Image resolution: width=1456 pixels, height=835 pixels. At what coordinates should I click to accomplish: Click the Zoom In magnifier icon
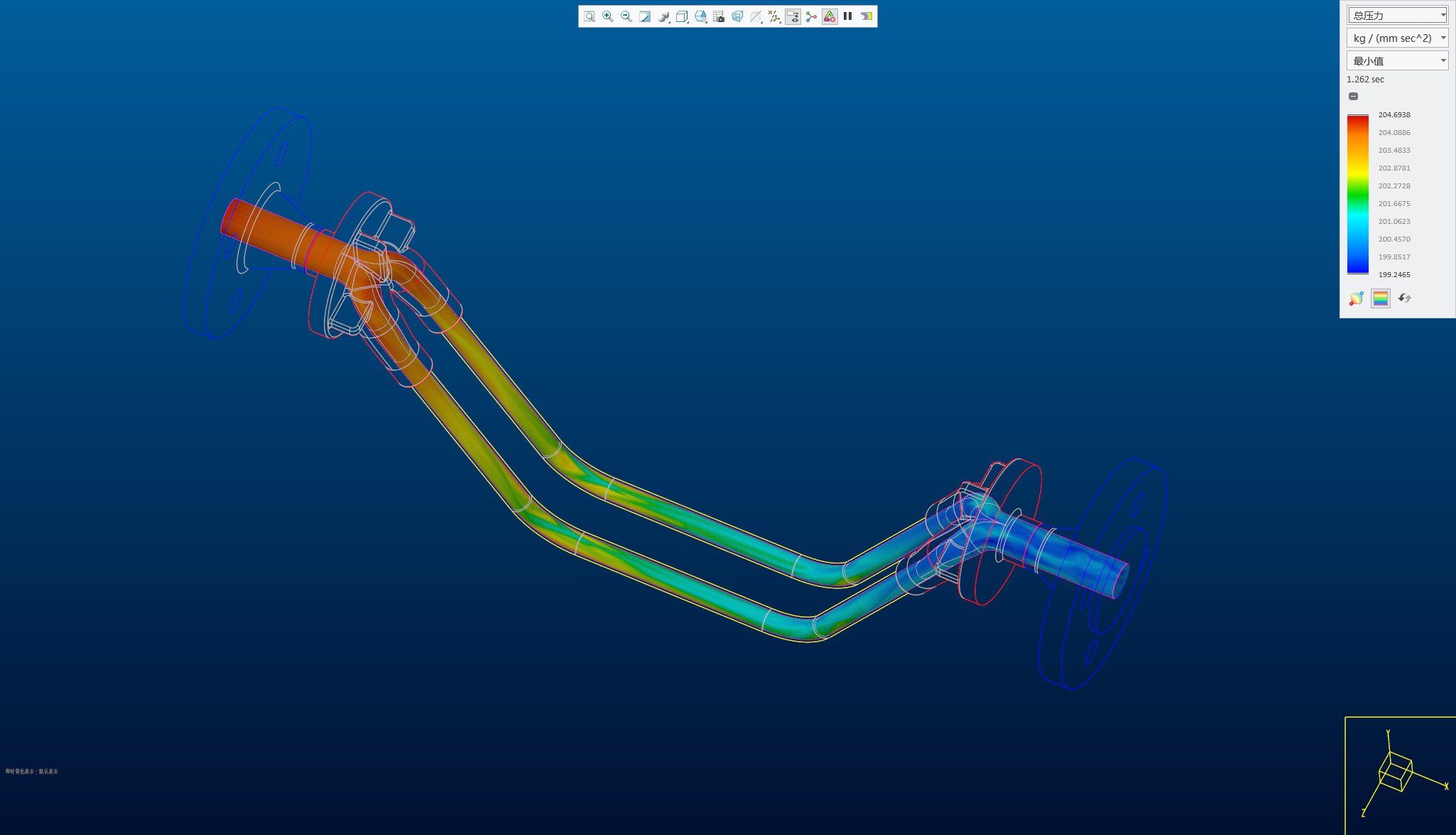(x=608, y=16)
